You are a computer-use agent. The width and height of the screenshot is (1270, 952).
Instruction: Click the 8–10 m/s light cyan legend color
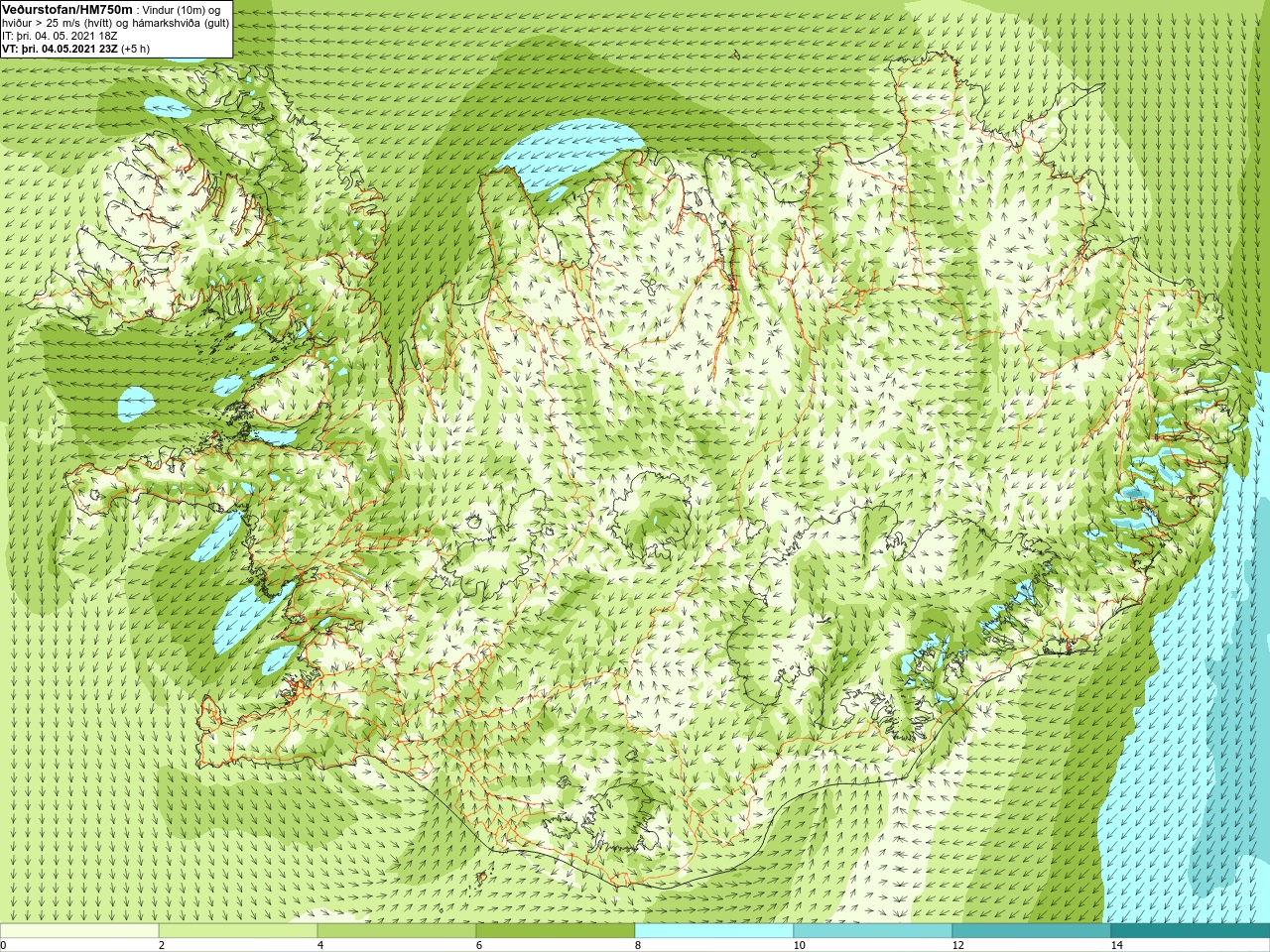[714, 931]
